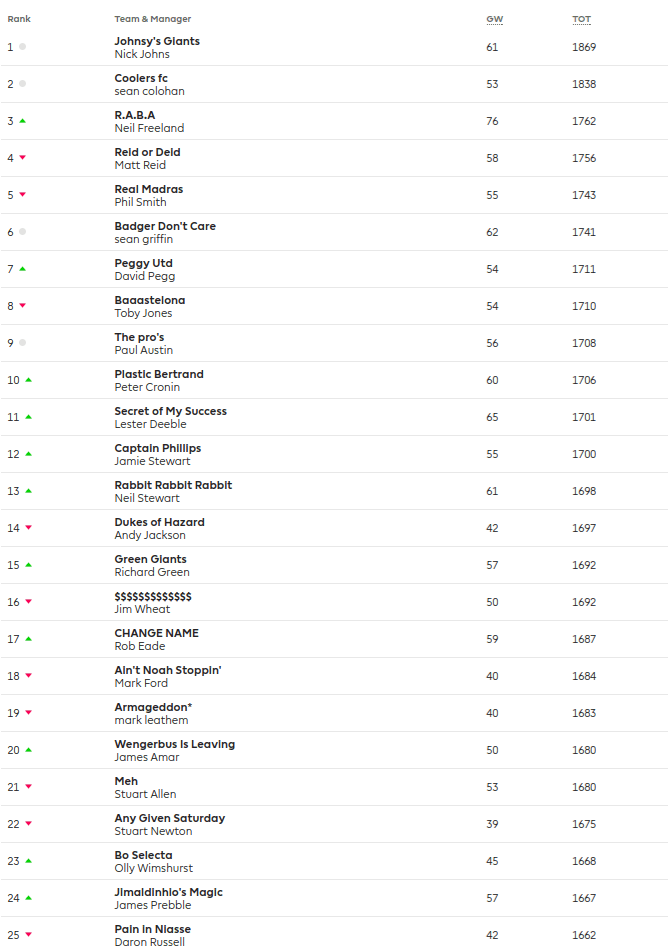Open Pain in Niasse team link
This screenshot has width=668, height=950.
click(x=152, y=929)
